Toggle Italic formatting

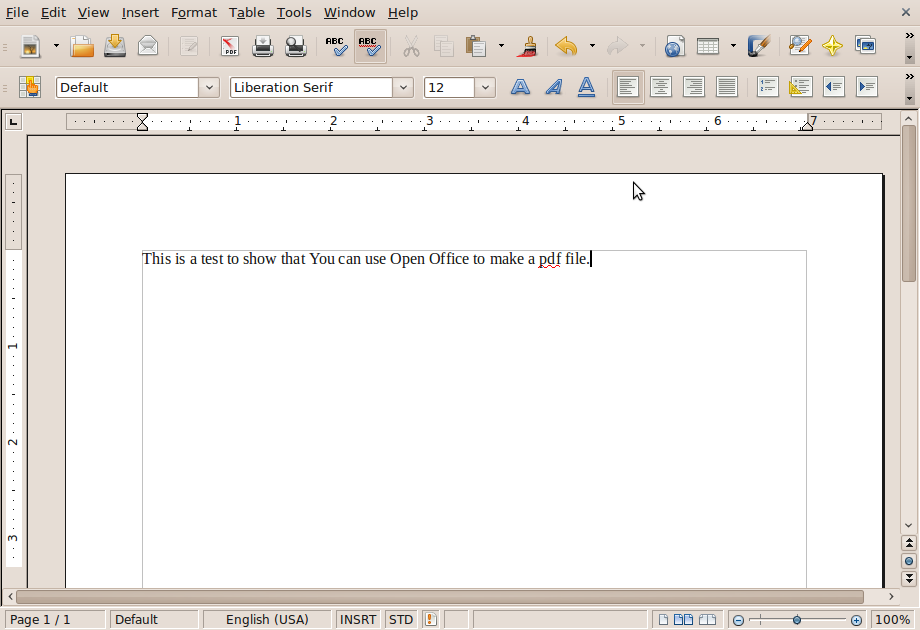[553, 87]
